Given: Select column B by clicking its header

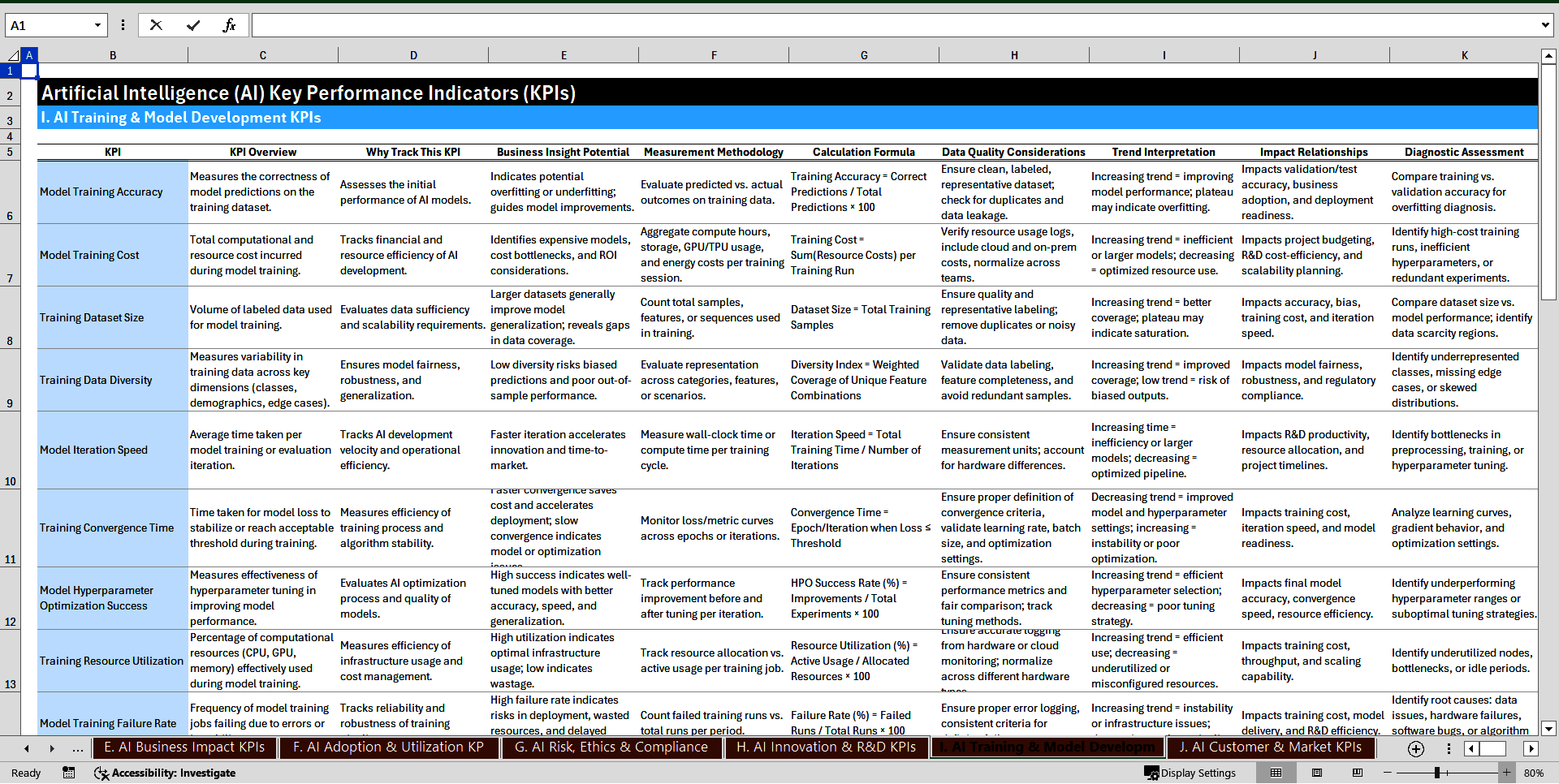Looking at the screenshot, I should (113, 54).
